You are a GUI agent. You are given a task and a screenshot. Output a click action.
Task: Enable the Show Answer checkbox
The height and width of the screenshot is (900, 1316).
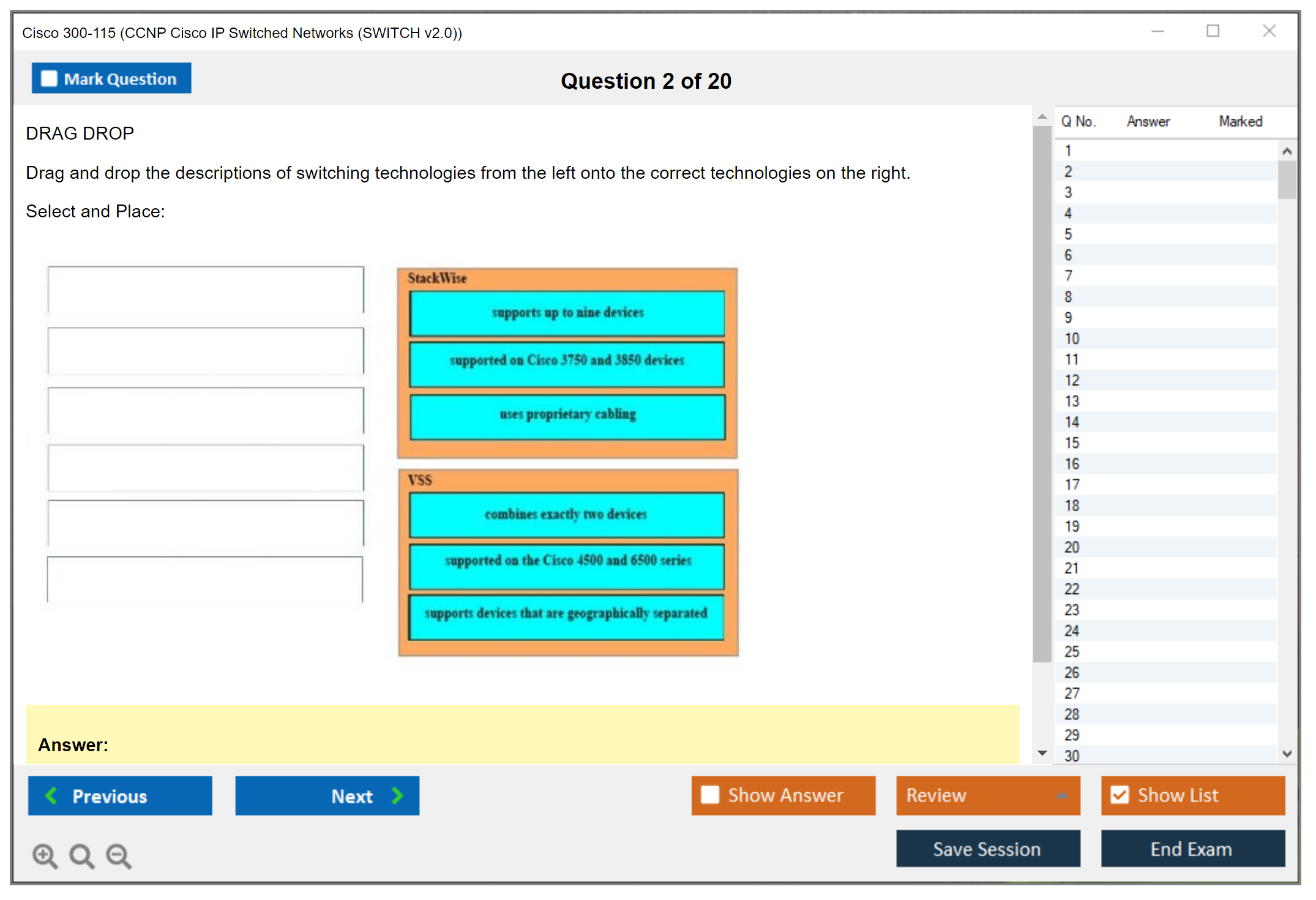click(710, 795)
